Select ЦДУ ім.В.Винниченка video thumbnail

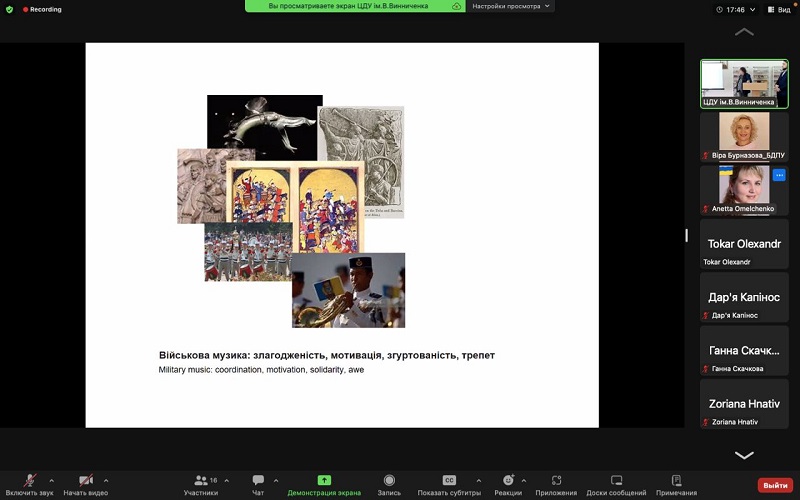tap(744, 84)
